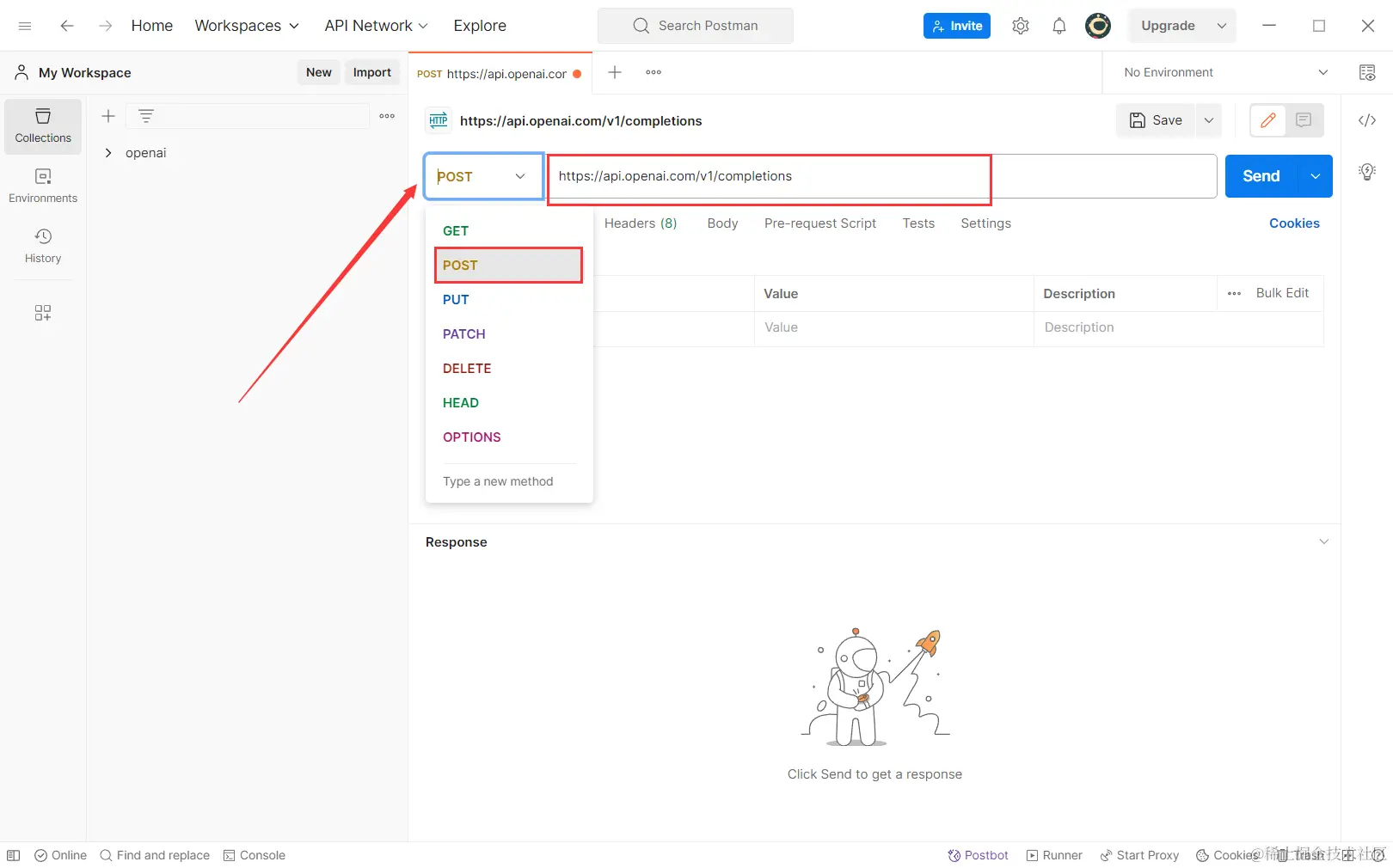Open the Save options dropdown arrow
Viewport: 1393px width, 868px height.
(x=1209, y=120)
